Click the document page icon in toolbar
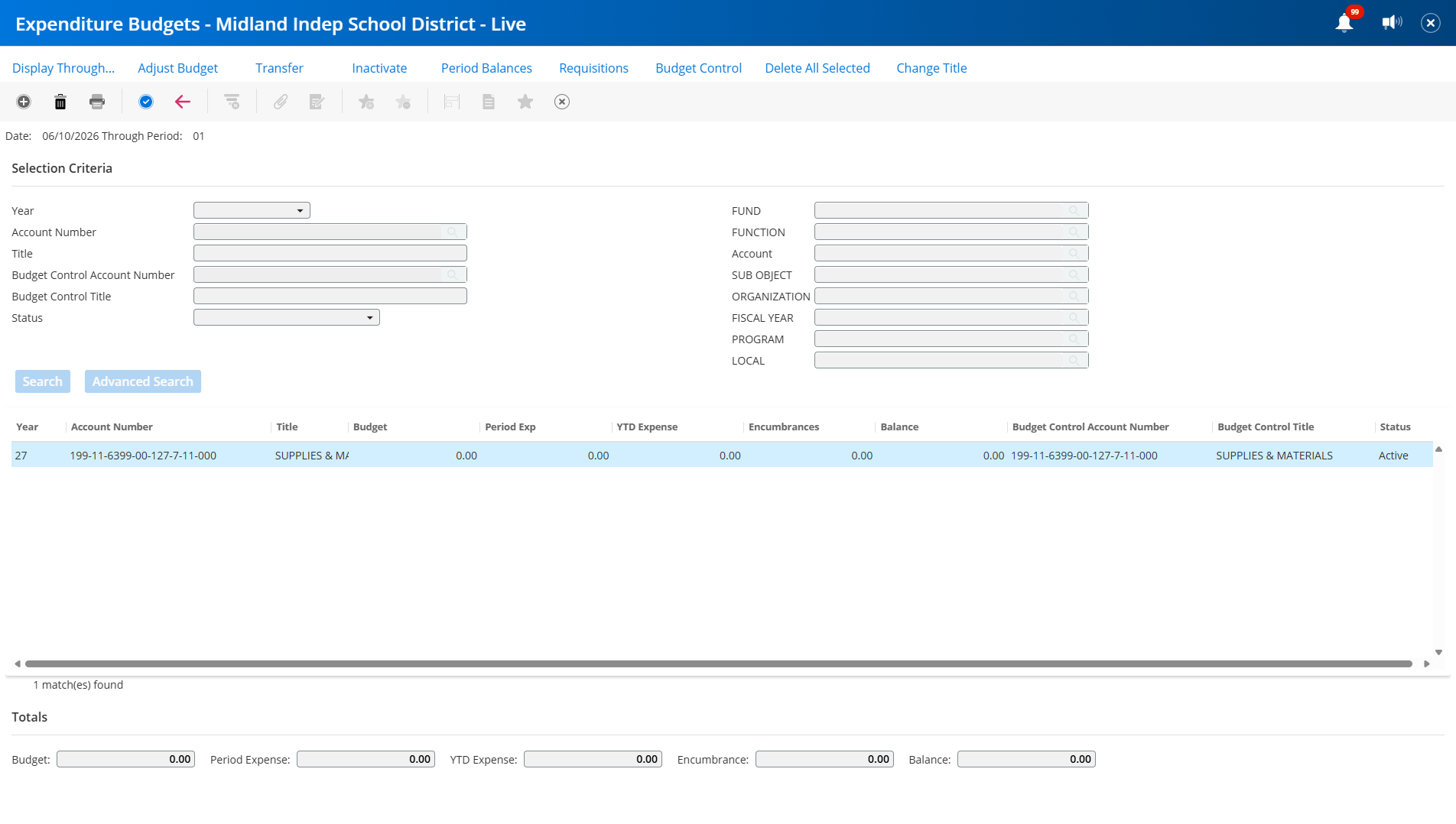Image resolution: width=1456 pixels, height=824 pixels. (x=489, y=102)
